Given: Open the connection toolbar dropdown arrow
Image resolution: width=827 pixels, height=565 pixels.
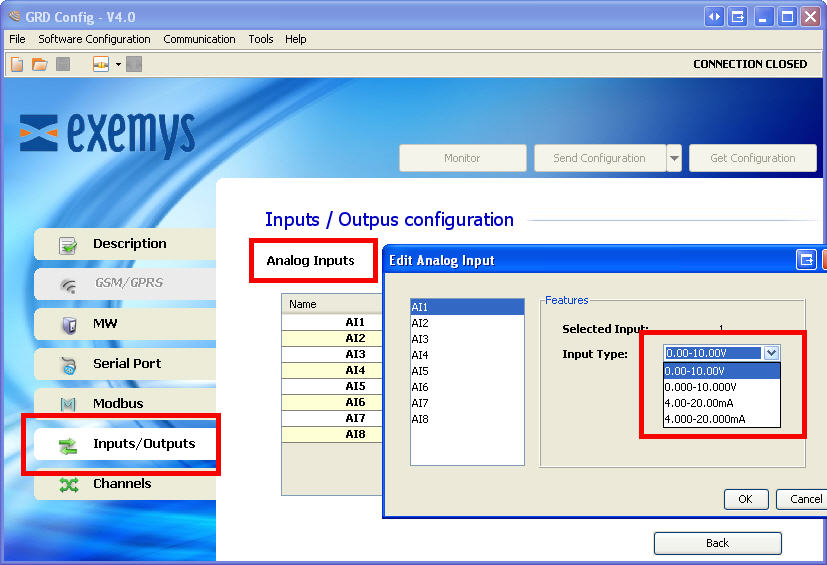Looking at the screenshot, I should pyautogui.click(x=118, y=64).
